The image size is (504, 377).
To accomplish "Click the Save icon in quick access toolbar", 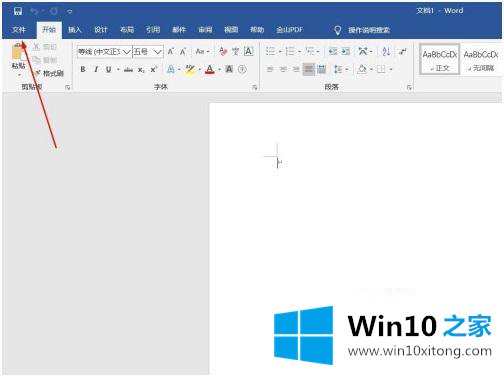I will pos(18,12).
